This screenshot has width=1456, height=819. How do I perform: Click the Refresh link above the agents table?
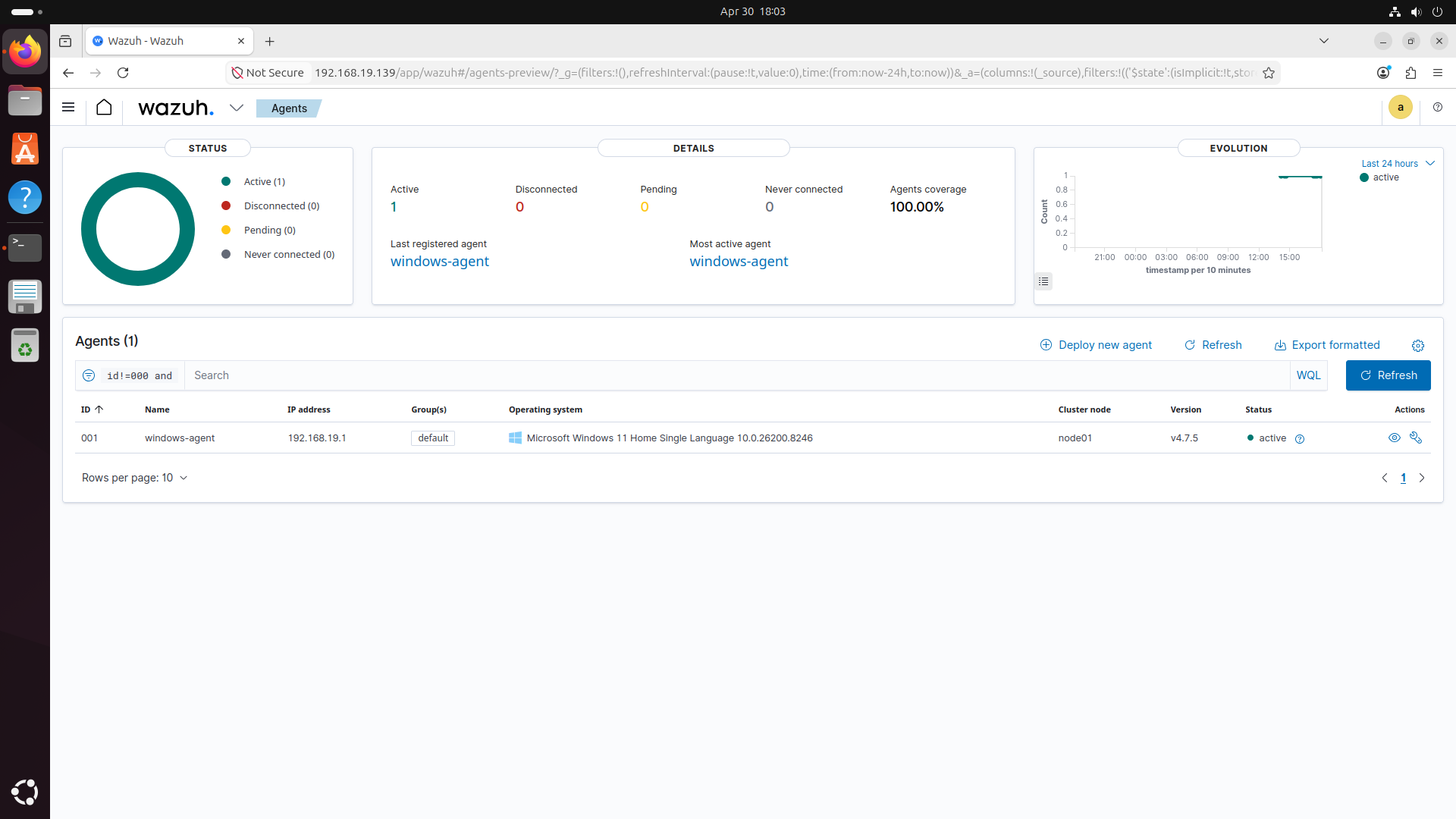(x=1213, y=345)
